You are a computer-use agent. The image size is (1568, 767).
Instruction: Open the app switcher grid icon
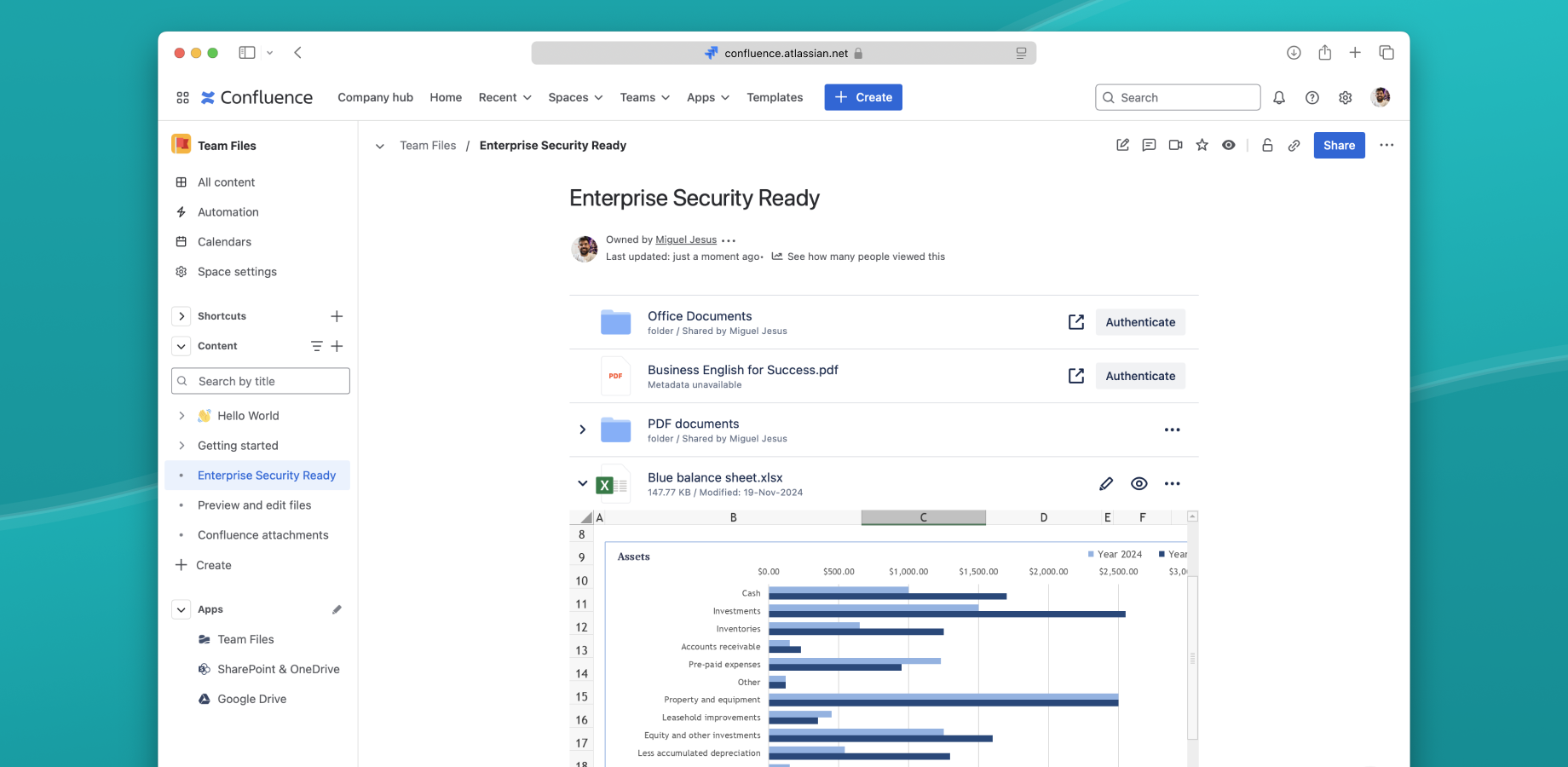182,98
